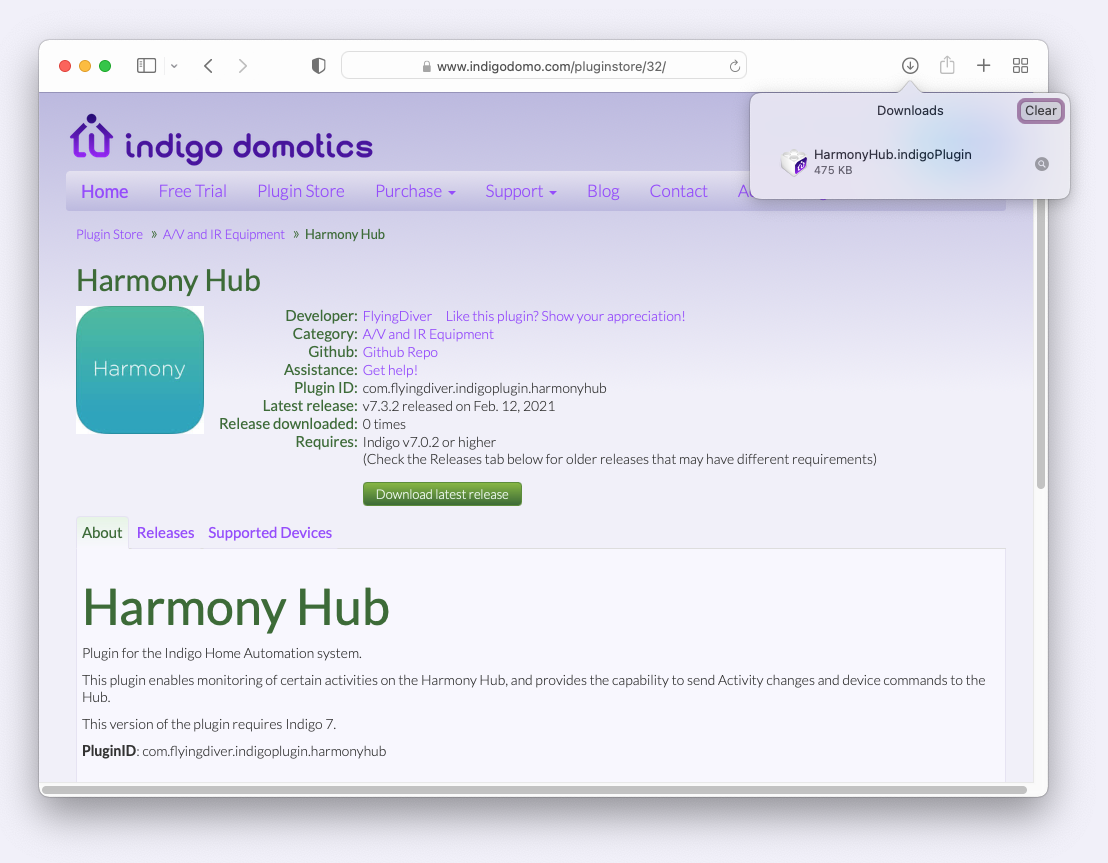The image size is (1108, 863).
Task: Click the Download latest release button
Action: pyautogui.click(x=442, y=494)
